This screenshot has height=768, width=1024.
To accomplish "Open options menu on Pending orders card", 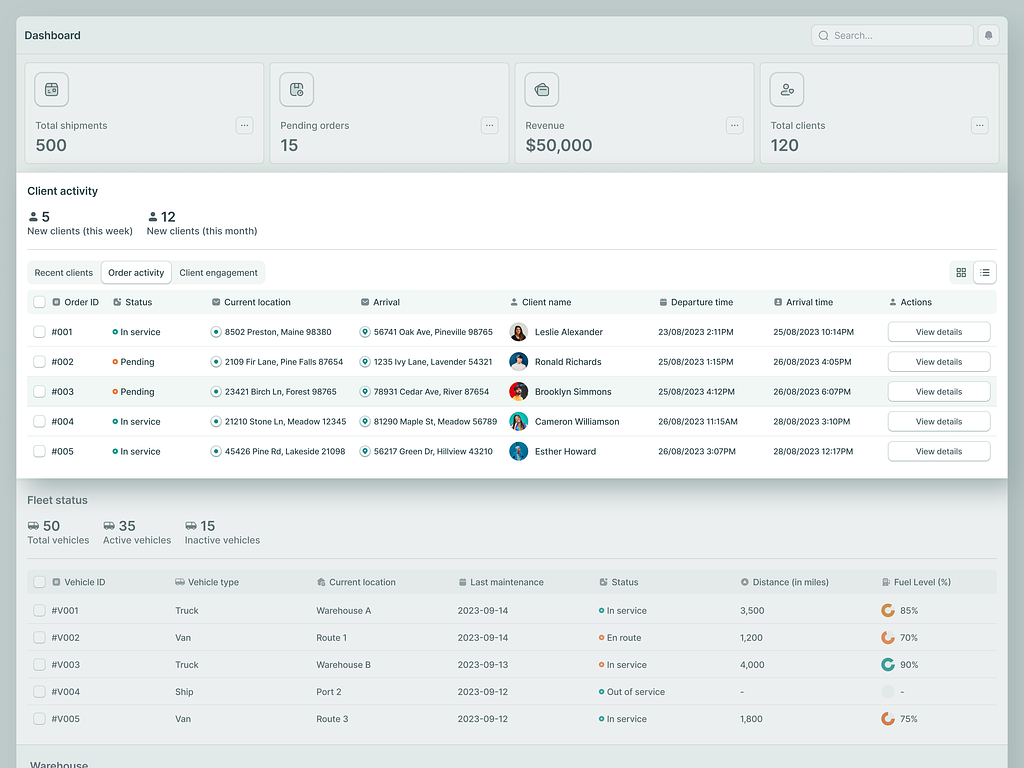I will tap(489, 125).
